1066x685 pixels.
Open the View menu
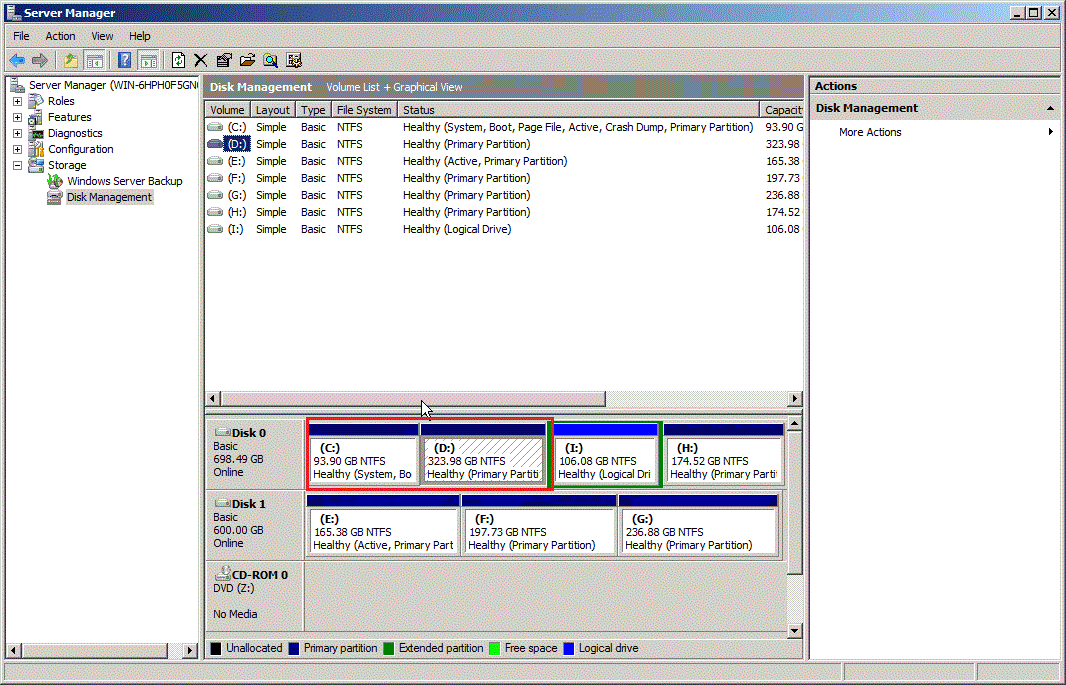(102, 36)
